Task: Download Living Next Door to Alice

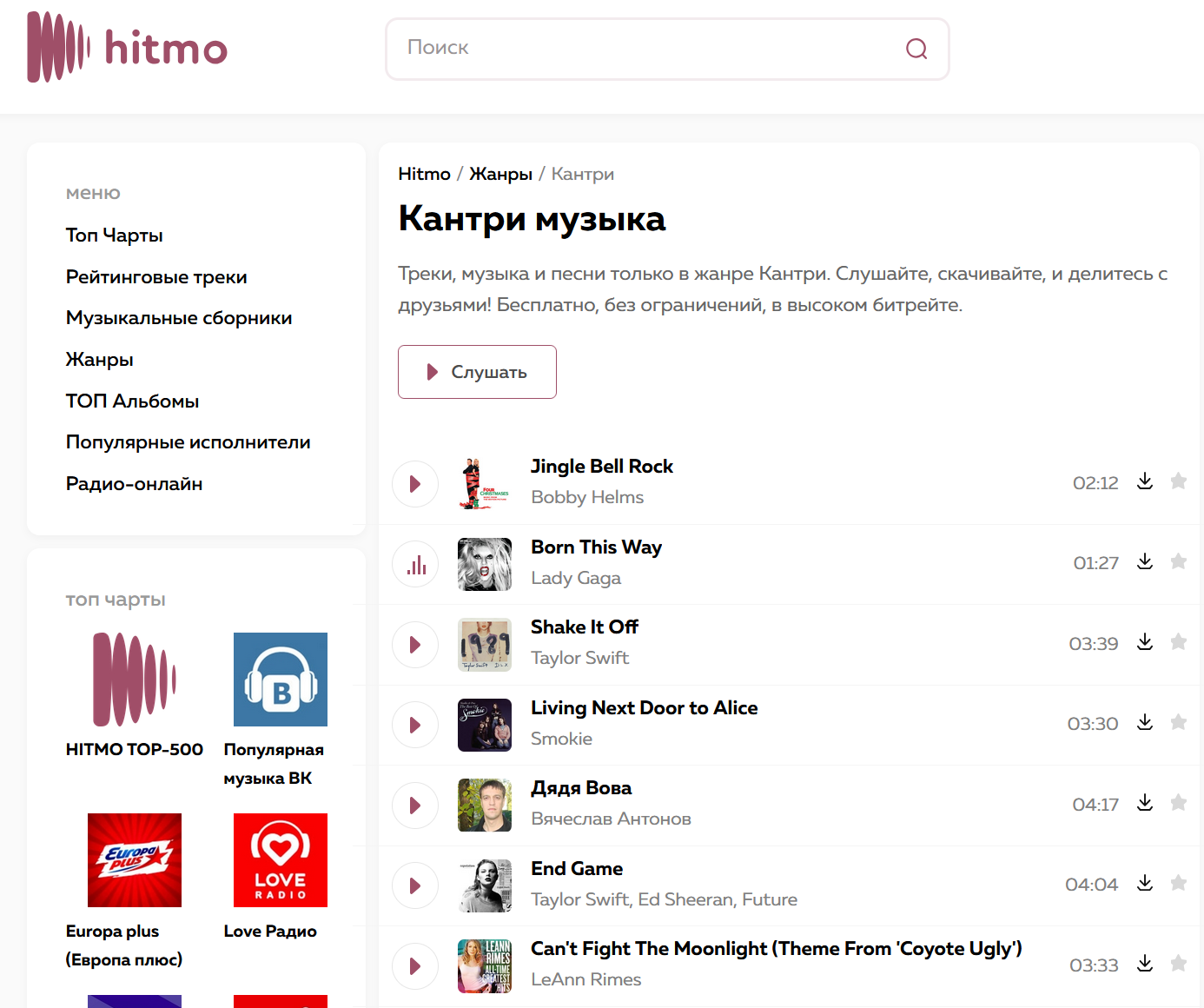Action: [x=1145, y=722]
